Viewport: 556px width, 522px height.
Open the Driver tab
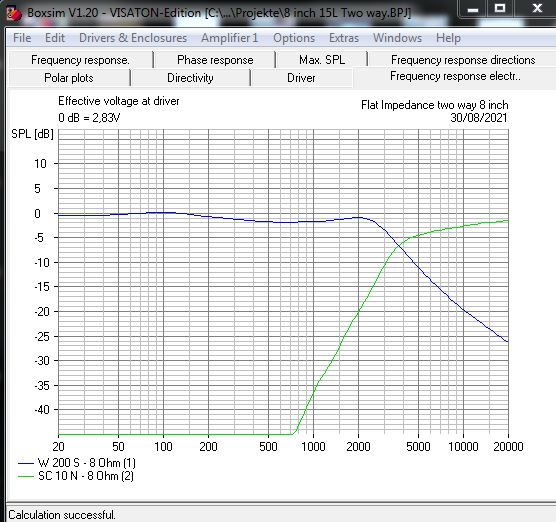click(301, 78)
